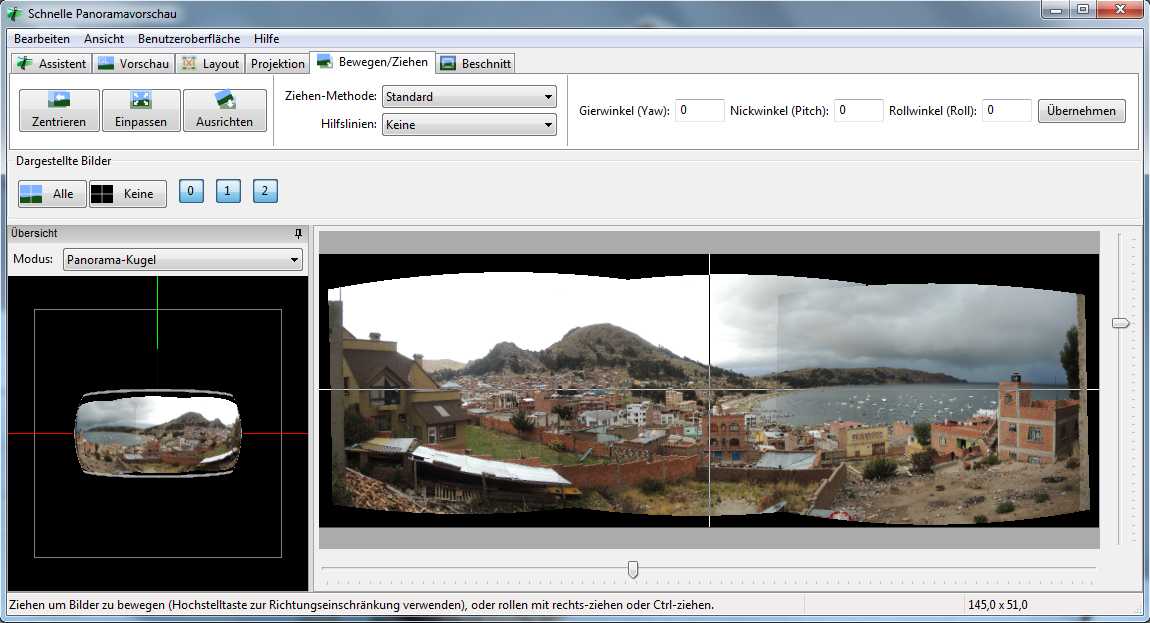
Task: Toggle image 1 visibility
Action: (x=228, y=192)
